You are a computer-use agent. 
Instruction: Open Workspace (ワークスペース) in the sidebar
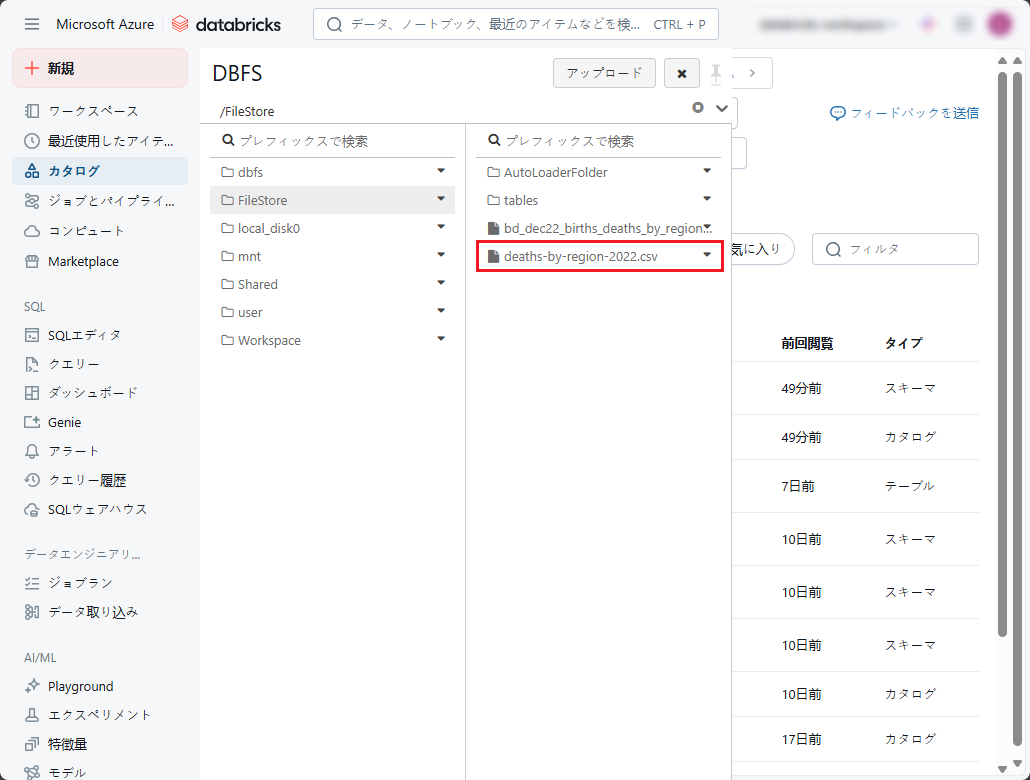click(93, 111)
